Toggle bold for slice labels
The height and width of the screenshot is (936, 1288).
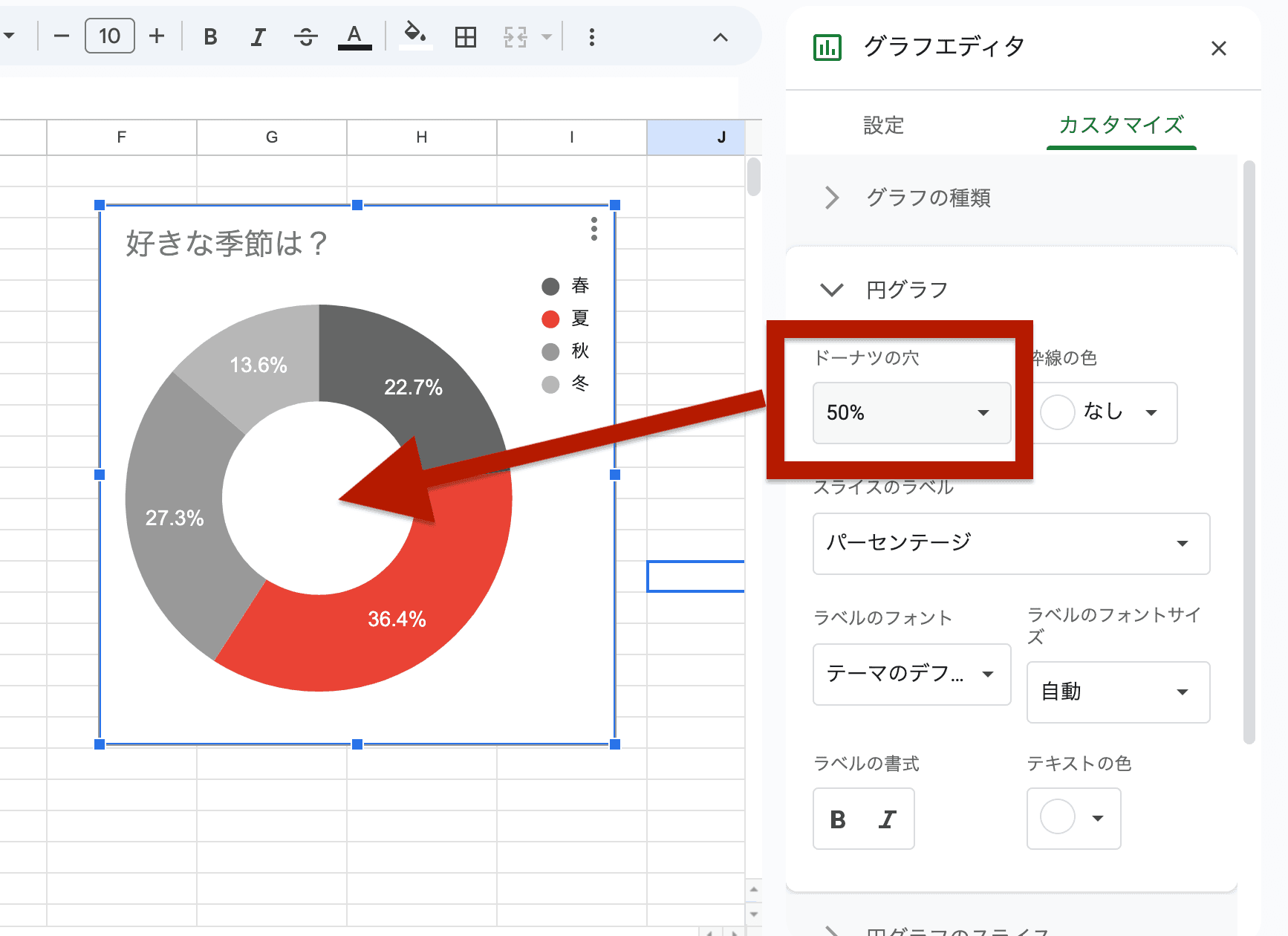click(838, 819)
